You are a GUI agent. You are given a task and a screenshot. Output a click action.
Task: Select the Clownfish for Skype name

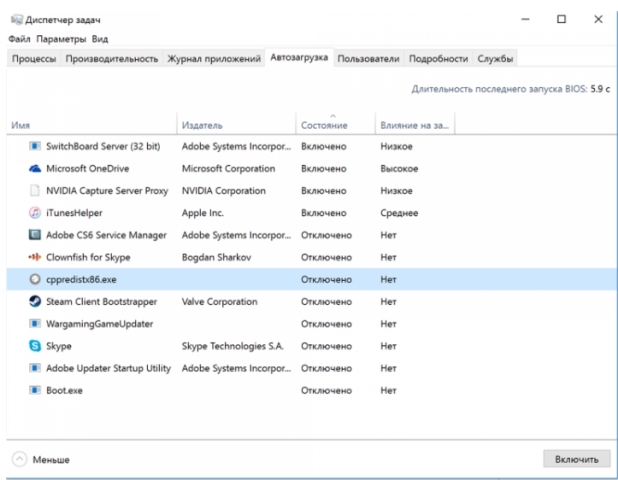point(88,257)
